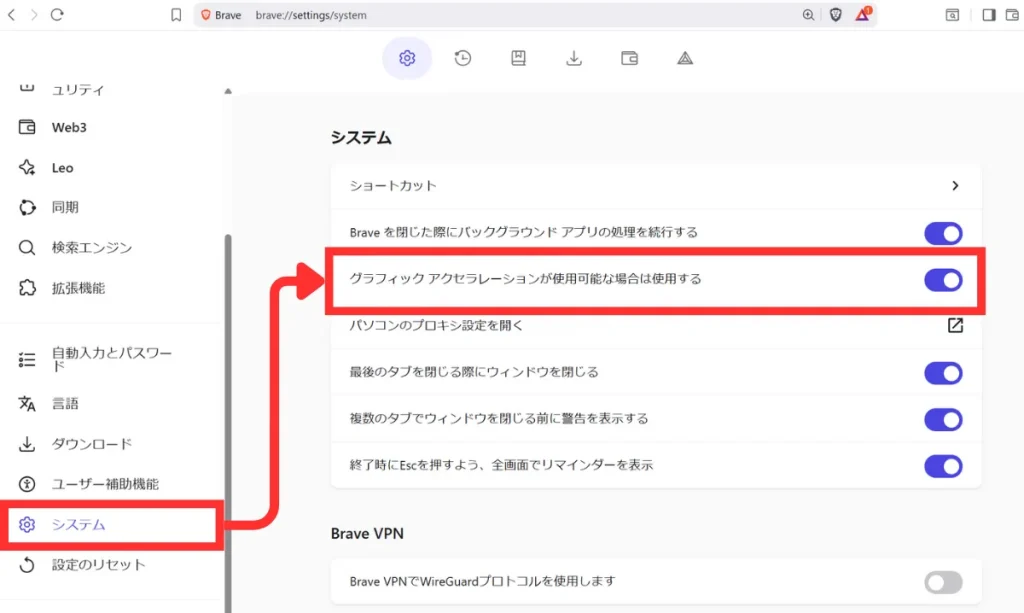Disable continuing background apps when Brave closes
Screen dimensions: 1024x613
941,233
